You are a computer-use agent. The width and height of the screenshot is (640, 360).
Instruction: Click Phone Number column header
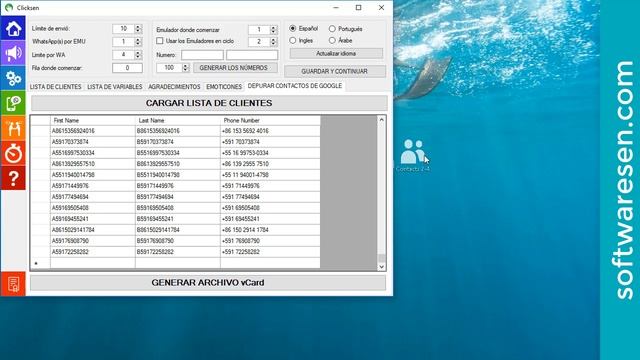click(270, 120)
